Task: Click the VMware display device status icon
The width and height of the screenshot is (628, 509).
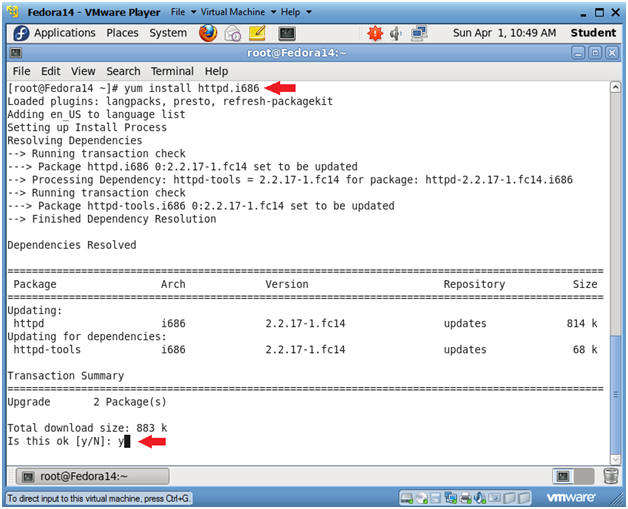Action: pyautogui.click(x=494, y=498)
